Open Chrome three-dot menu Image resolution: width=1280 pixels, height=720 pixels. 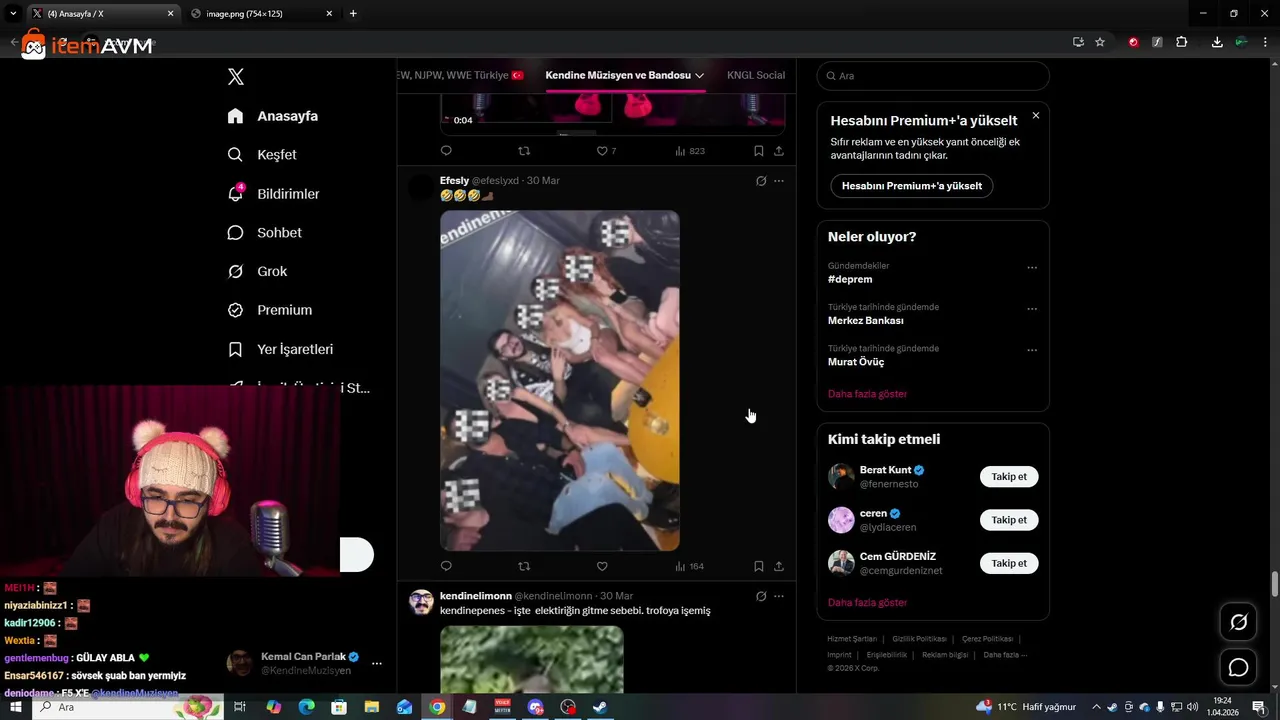[1266, 42]
